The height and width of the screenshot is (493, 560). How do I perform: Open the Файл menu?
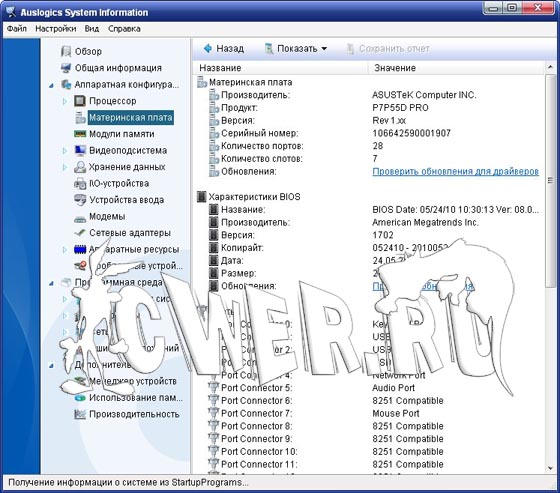[x=17, y=29]
